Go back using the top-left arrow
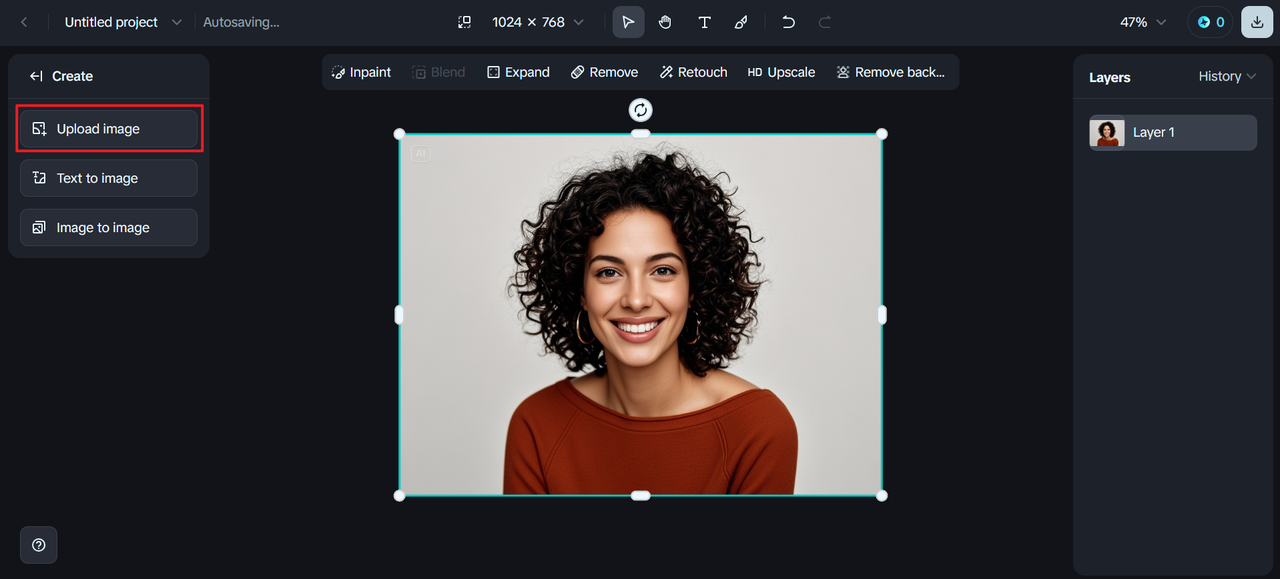 point(24,22)
